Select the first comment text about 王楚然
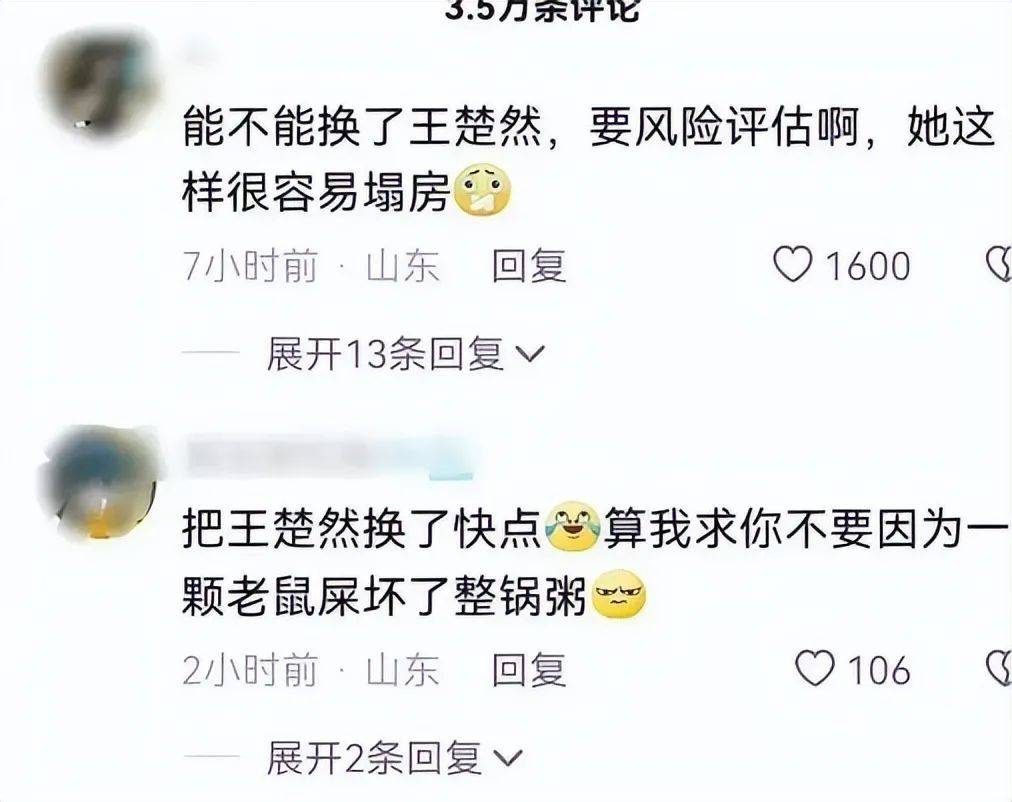Viewport: 1012px width, 802px height. [589, 160]
